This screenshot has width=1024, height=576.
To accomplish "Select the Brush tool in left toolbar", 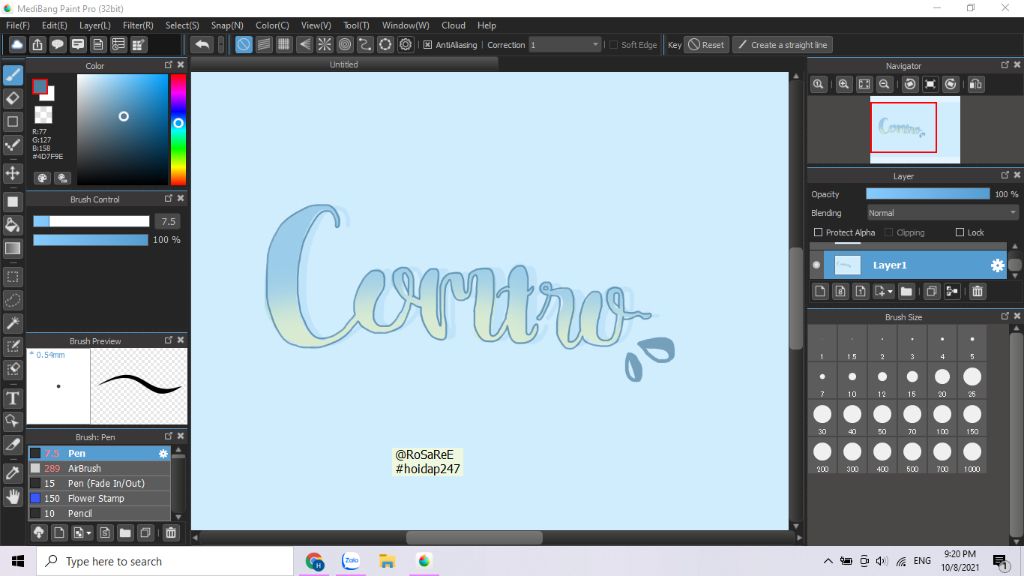I will pyautogui.click(x=12, y=75).
